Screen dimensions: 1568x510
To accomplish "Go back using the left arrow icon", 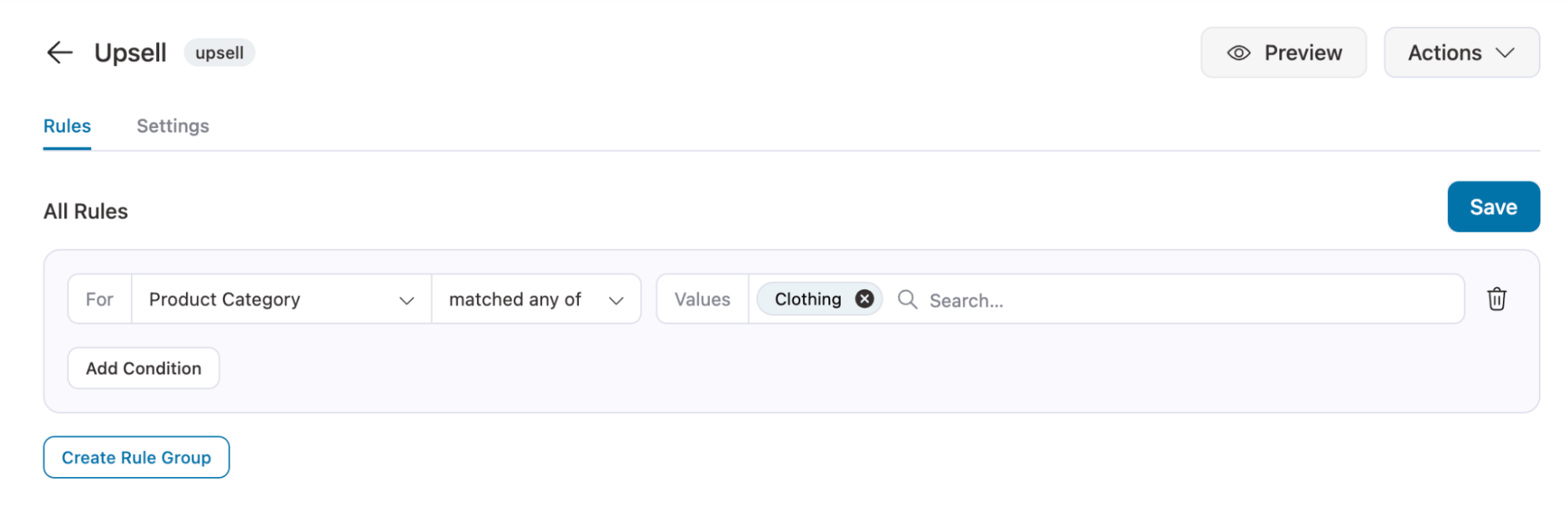I will (x=60, y=53).
